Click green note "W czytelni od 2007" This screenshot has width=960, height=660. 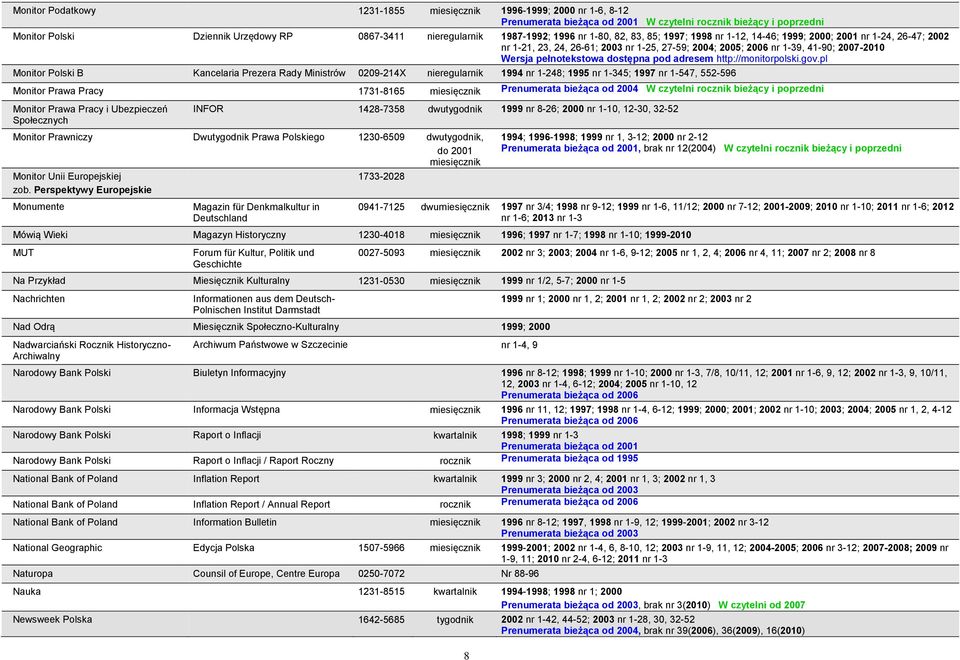click(x=762, y=605)
